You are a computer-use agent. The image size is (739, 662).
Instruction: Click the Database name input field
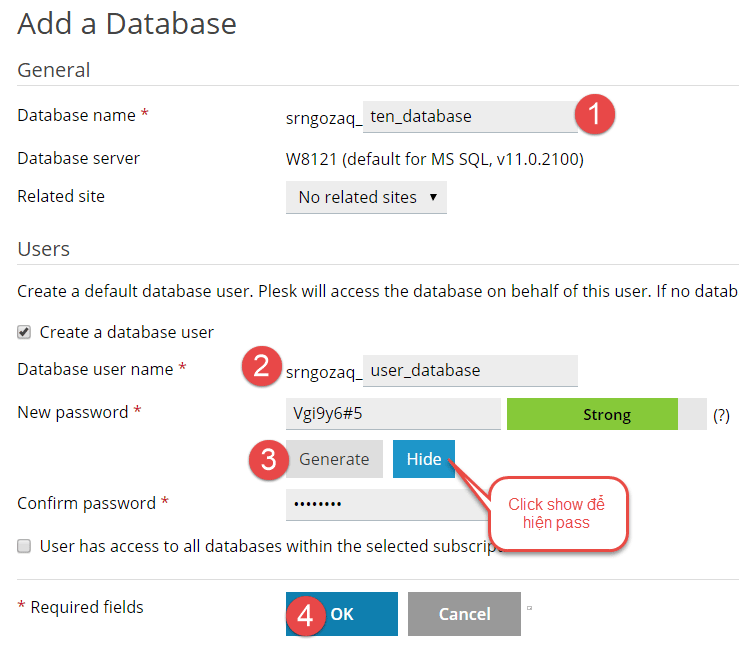[x=468, y=116]
